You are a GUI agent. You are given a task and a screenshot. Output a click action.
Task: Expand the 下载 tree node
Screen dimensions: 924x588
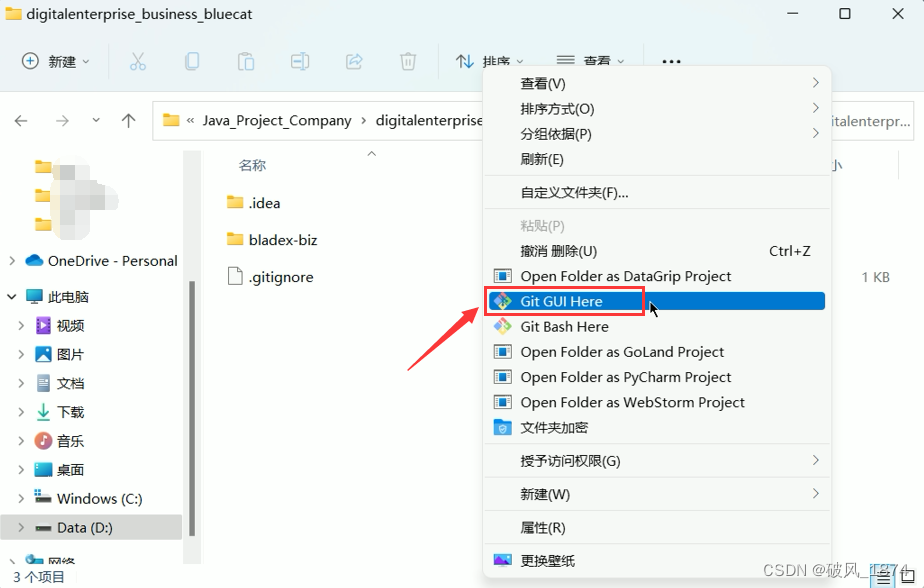pos(21,412)
